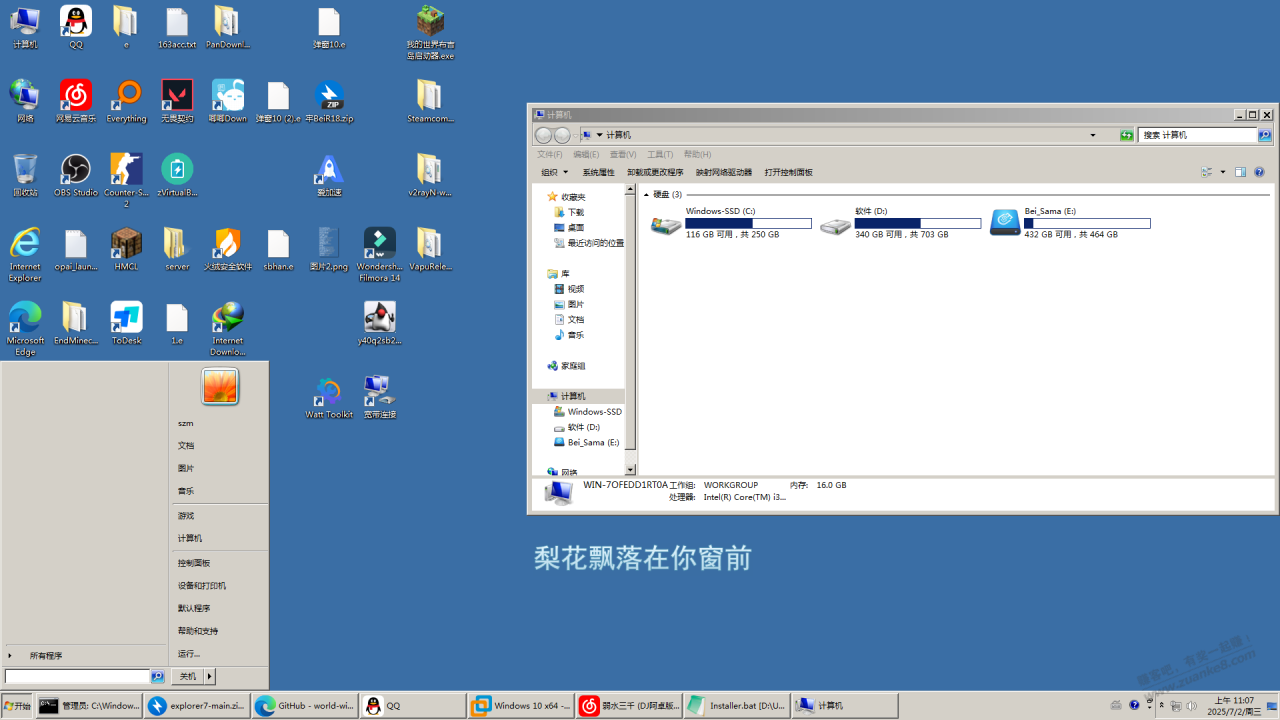Click the Explorer search magnifier button

[x=1265, y=135]
